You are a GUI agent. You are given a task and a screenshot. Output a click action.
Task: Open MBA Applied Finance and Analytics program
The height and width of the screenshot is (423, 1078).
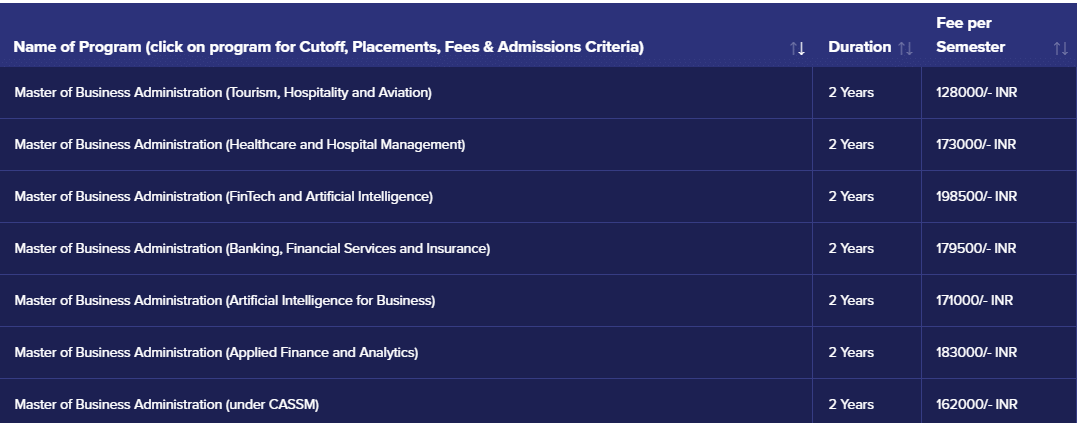tap(216, 353)
